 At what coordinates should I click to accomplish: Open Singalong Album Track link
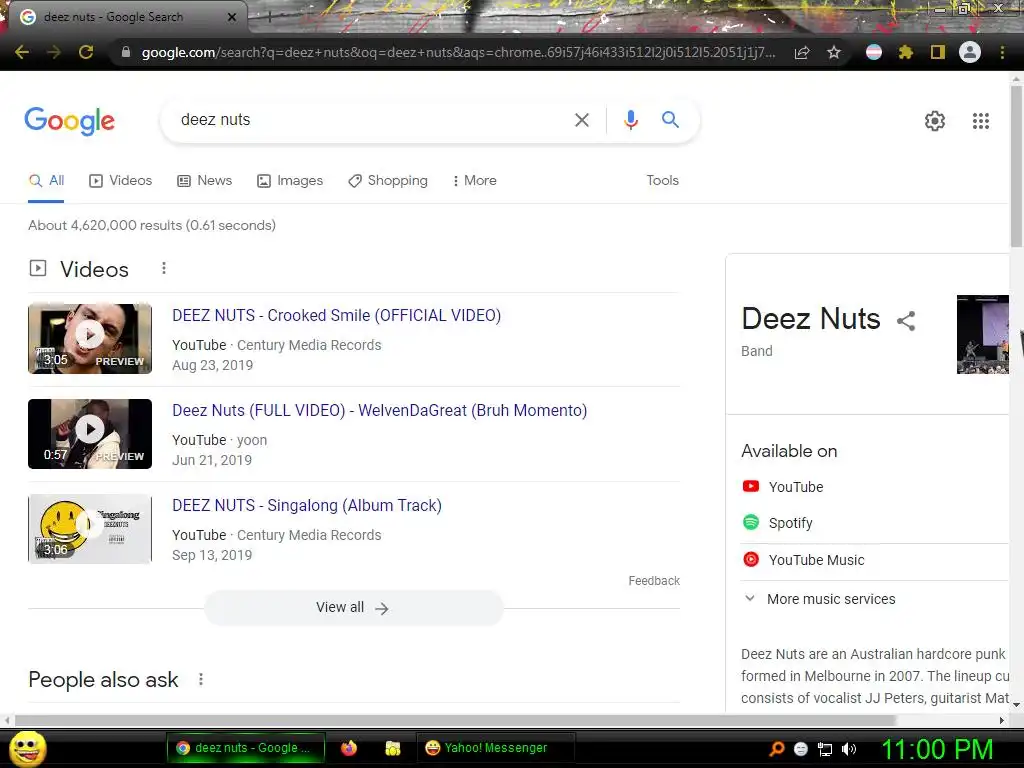(307, 505)
